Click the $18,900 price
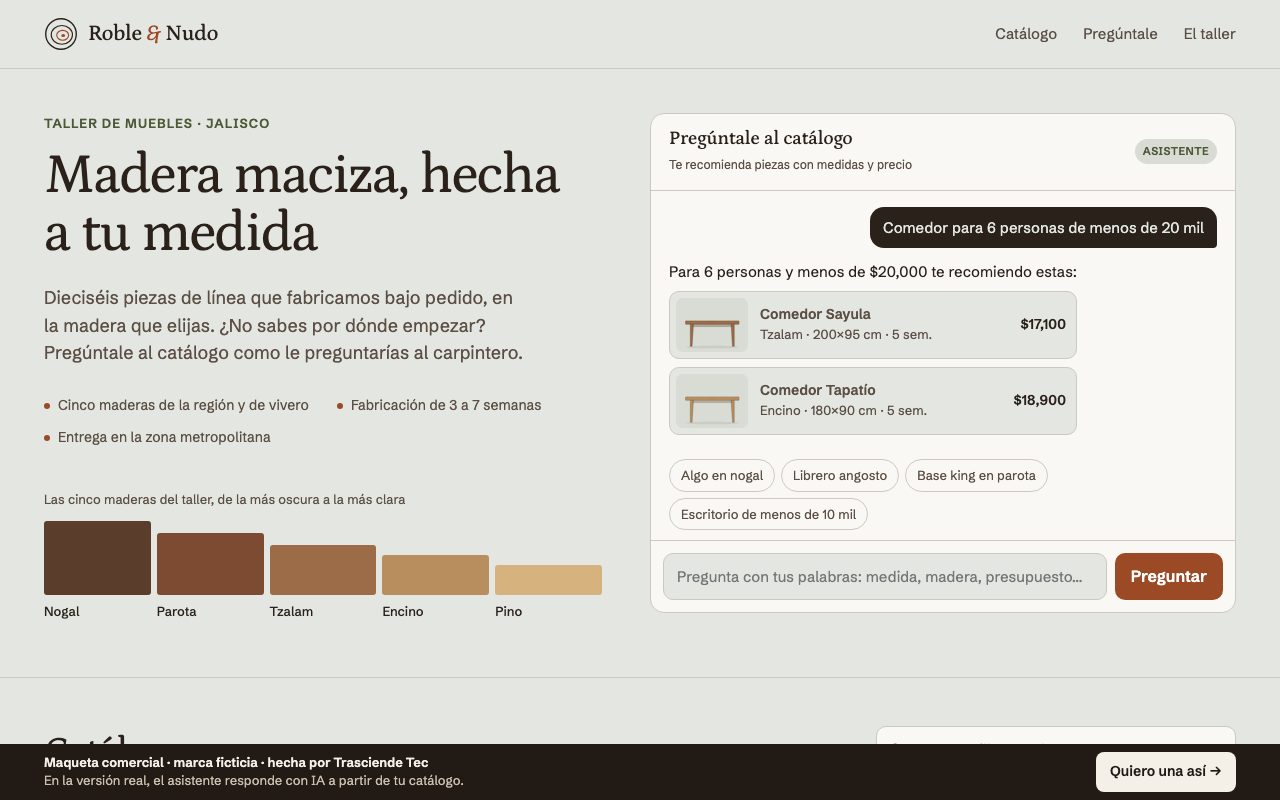1280x800 pixels. tap(1040, 400)
